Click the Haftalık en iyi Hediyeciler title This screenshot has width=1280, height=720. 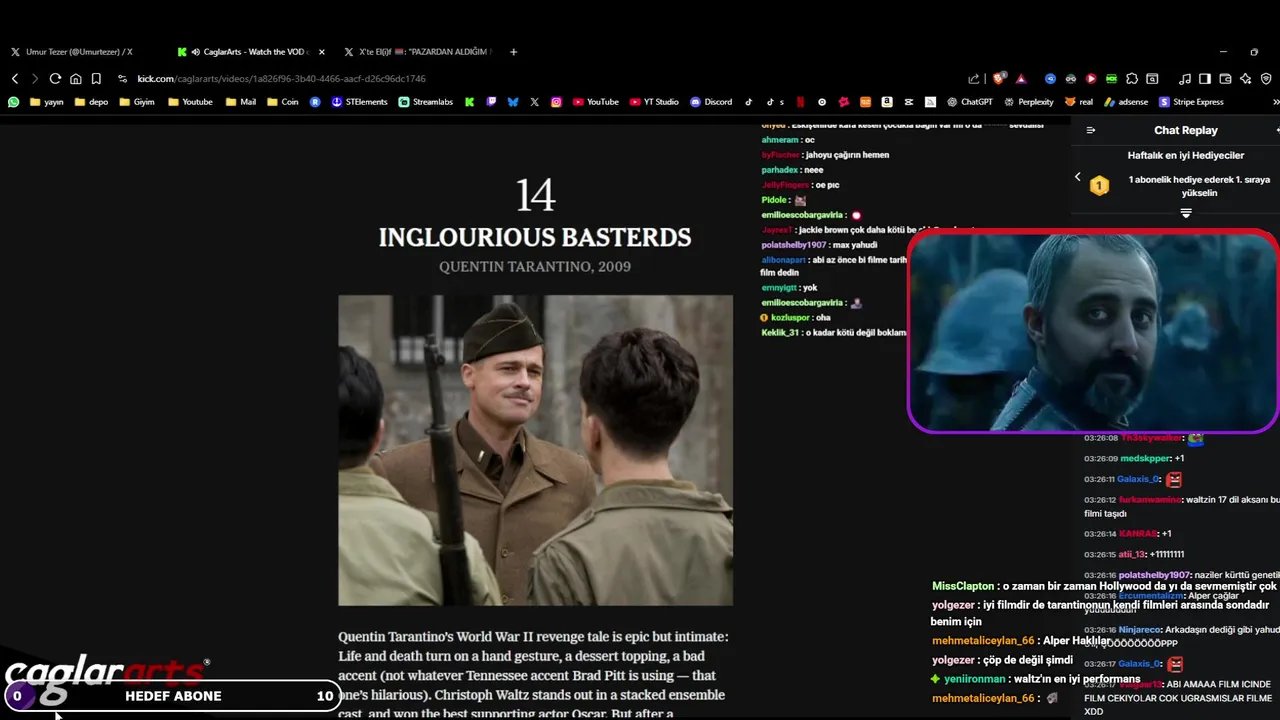click(1186, 156)
